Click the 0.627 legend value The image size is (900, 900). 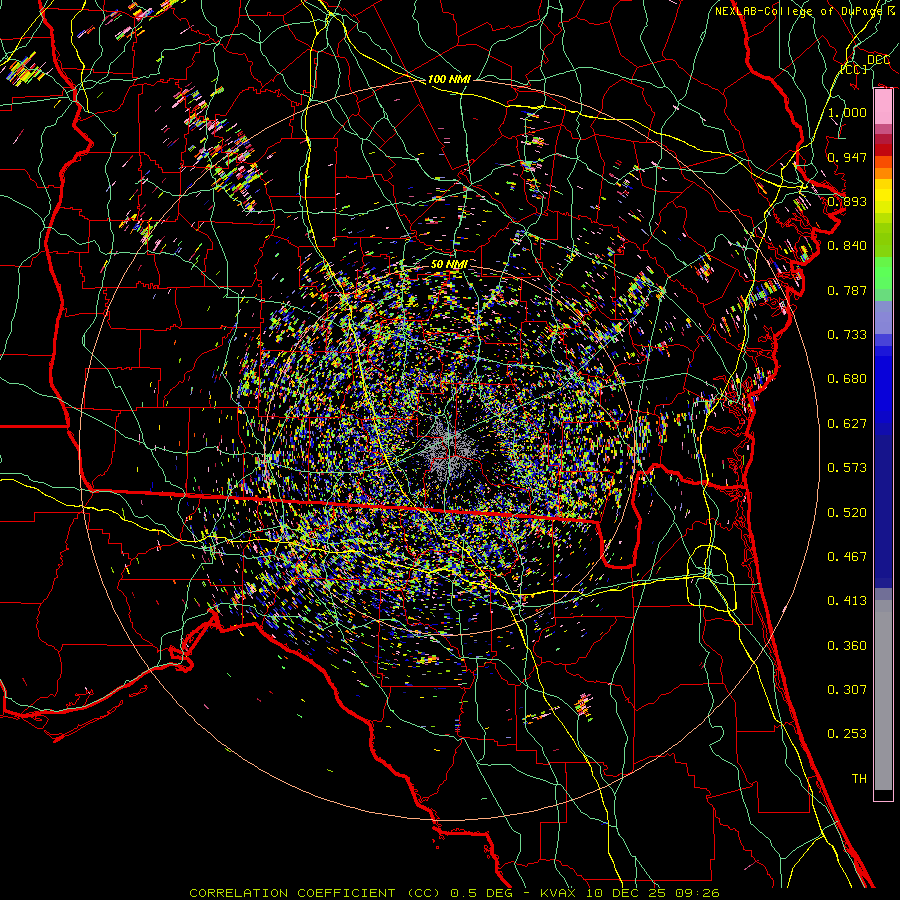click(847, 424)
